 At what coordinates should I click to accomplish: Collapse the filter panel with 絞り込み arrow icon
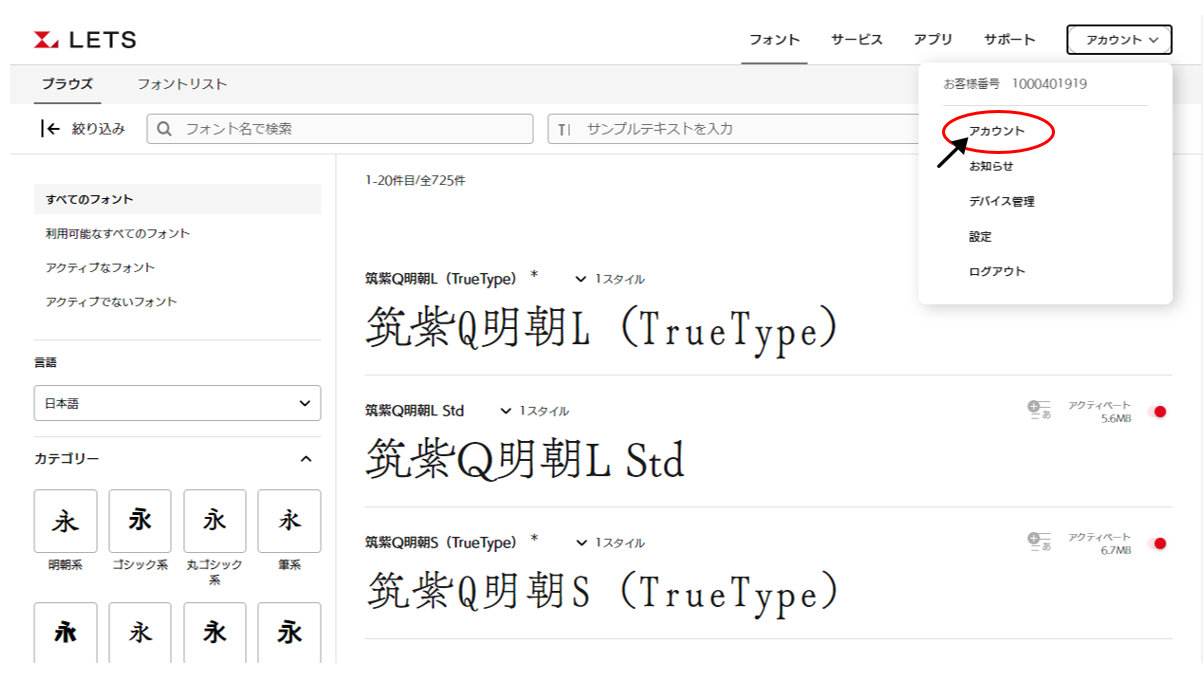[50, 128]
